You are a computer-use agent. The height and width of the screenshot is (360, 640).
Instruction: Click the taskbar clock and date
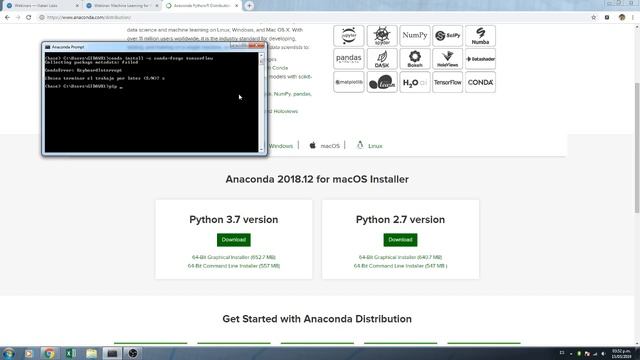click(622, 354)
